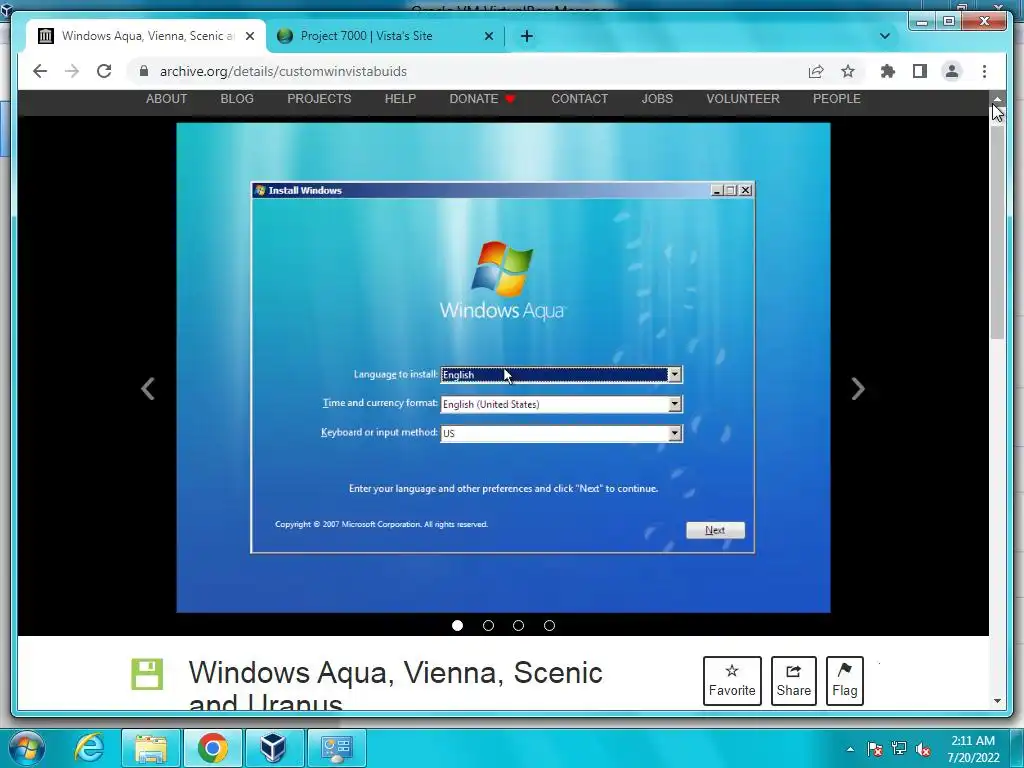Viewport: 1024px width, 768px height.
Task: Click the forward navigation arrow
Action: [72, 71]
